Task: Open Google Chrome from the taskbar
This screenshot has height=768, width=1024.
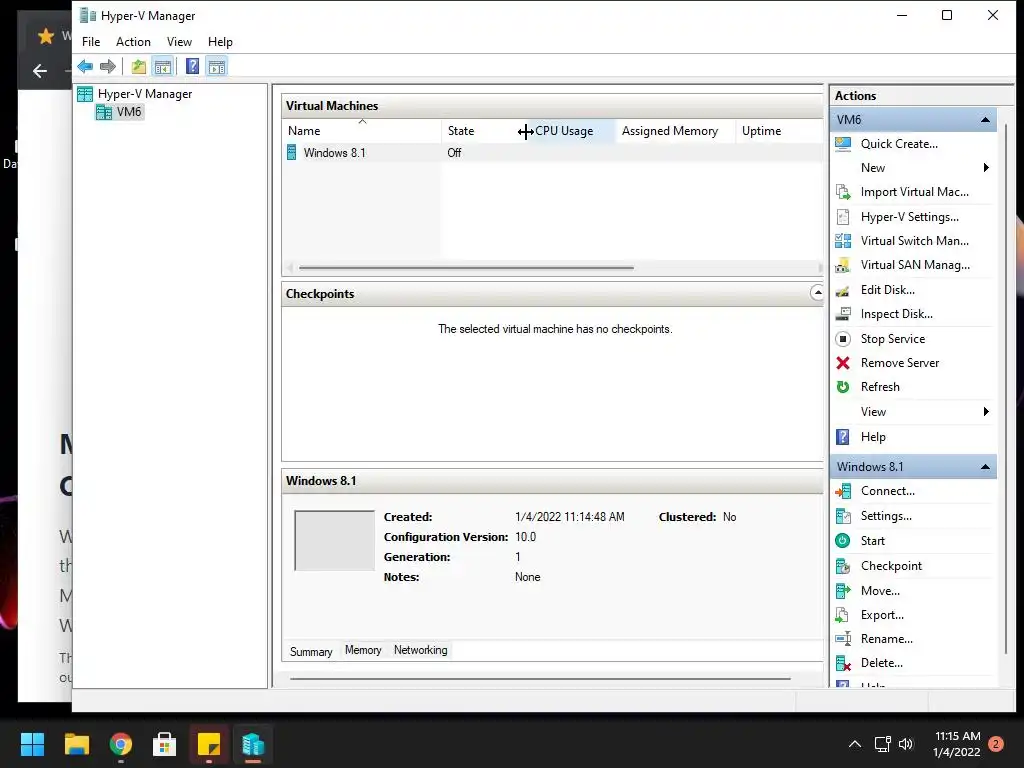Action: click(x=121, y=744)
